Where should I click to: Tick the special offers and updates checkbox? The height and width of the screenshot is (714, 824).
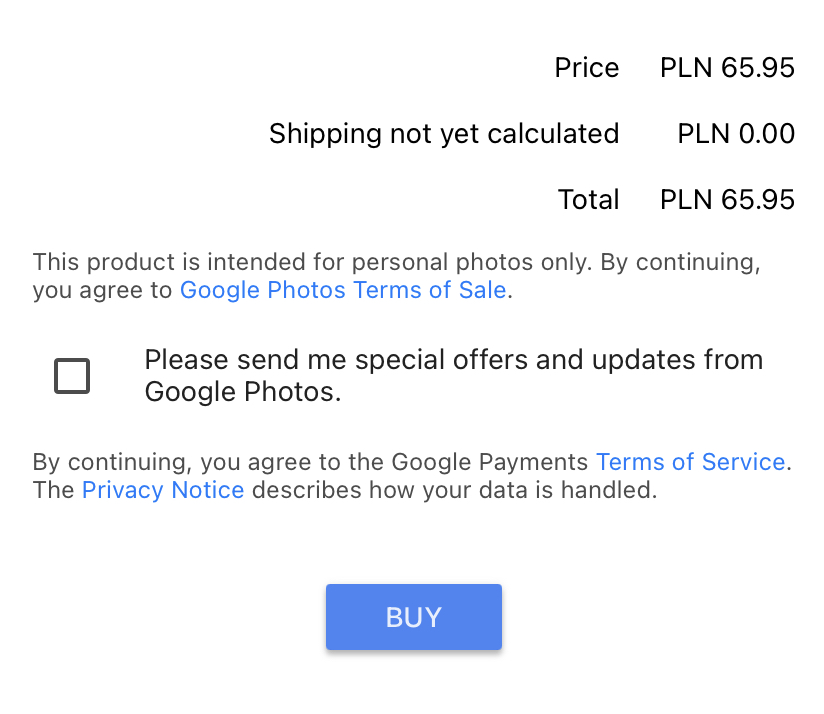coord(72,376)
